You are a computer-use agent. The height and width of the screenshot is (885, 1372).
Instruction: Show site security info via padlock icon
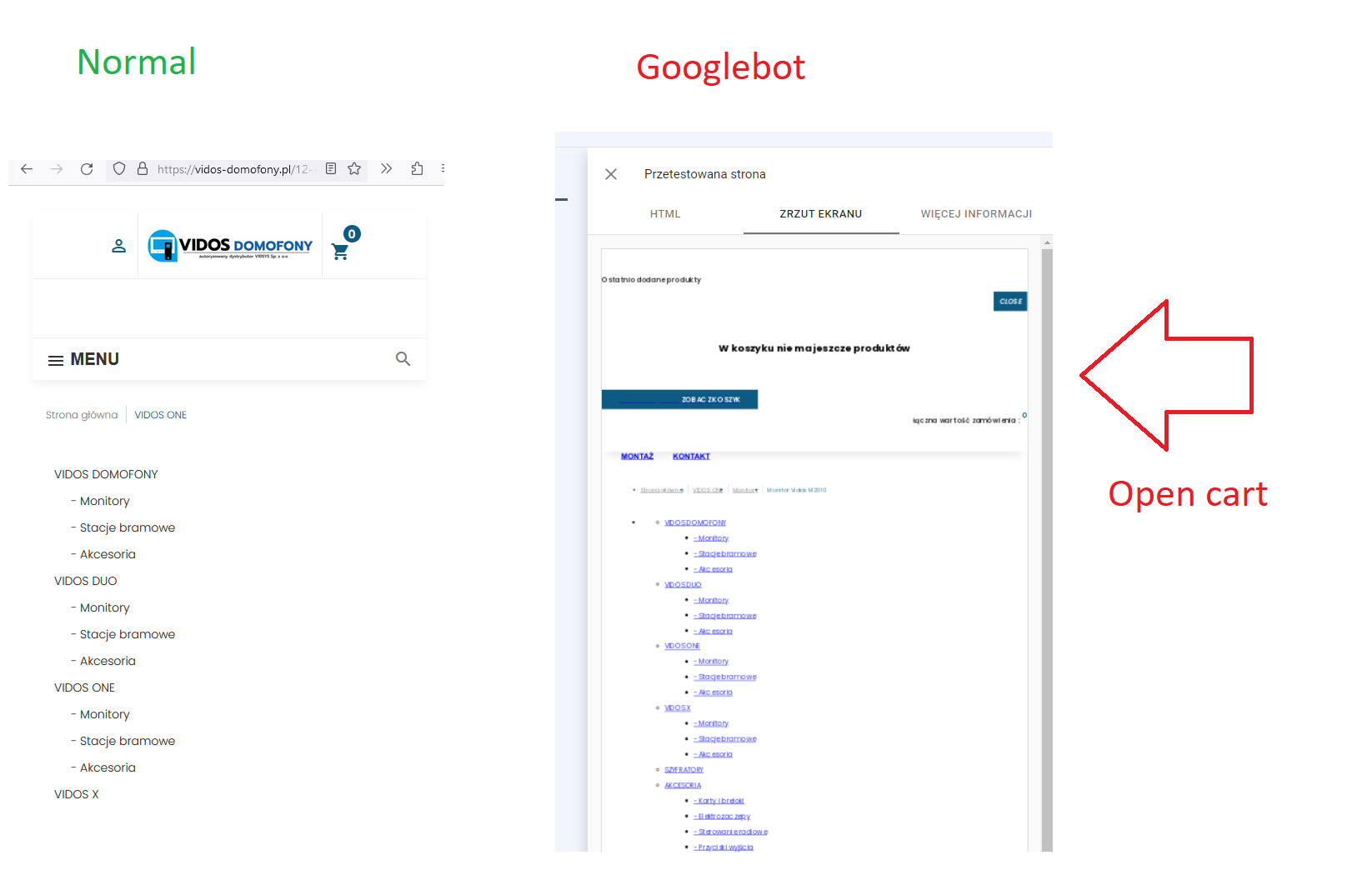[143, 168]
